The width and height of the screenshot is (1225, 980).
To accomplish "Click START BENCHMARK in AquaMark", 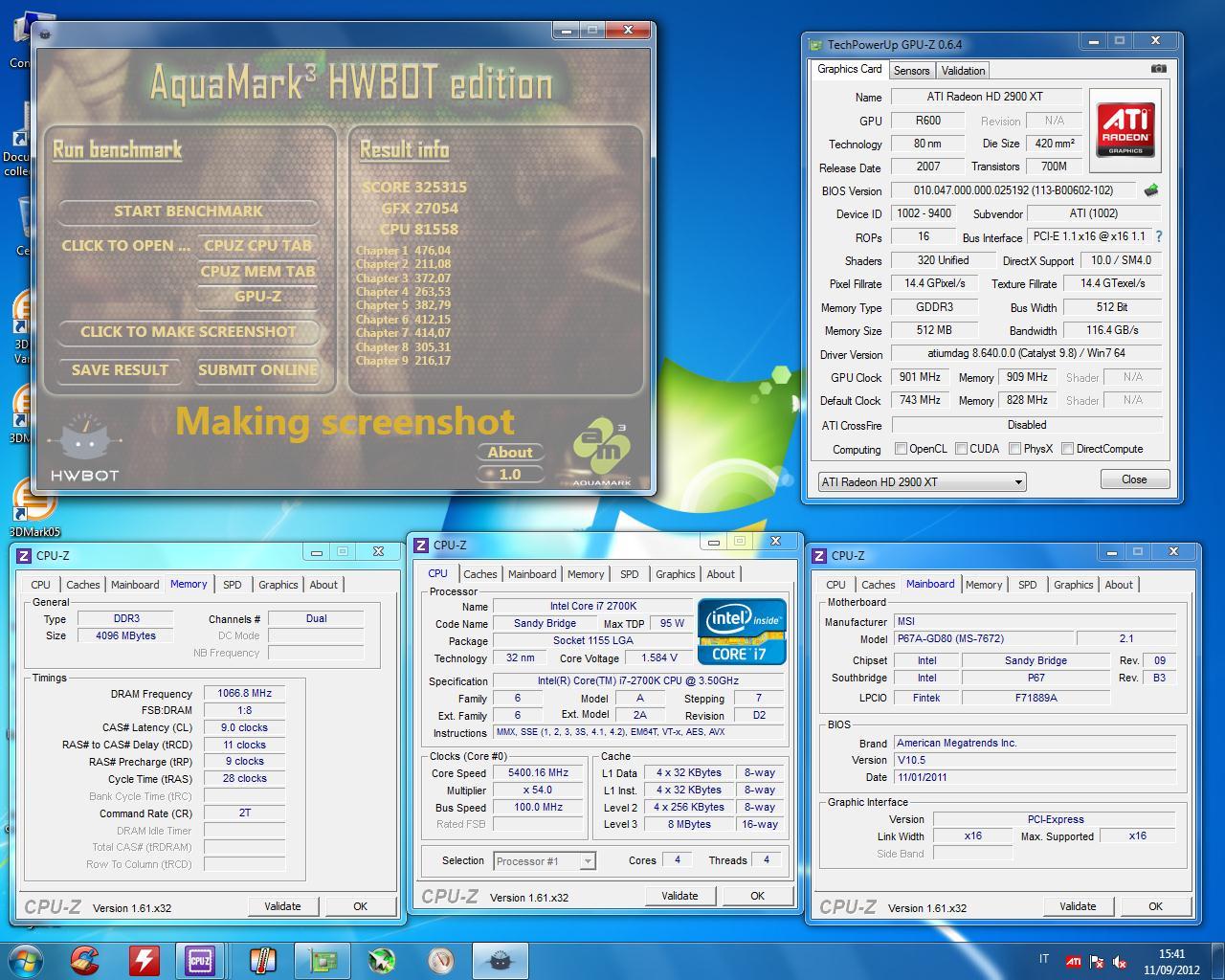I will click(189, 211).
